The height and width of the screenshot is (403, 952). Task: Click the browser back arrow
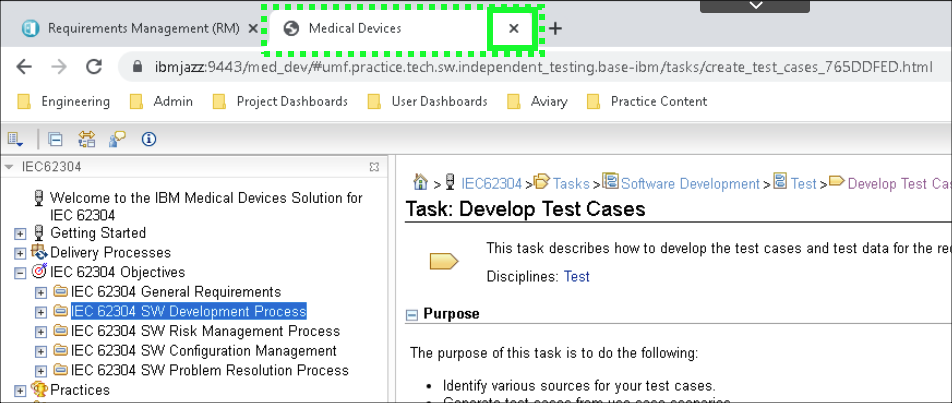(x=25, y=67)
